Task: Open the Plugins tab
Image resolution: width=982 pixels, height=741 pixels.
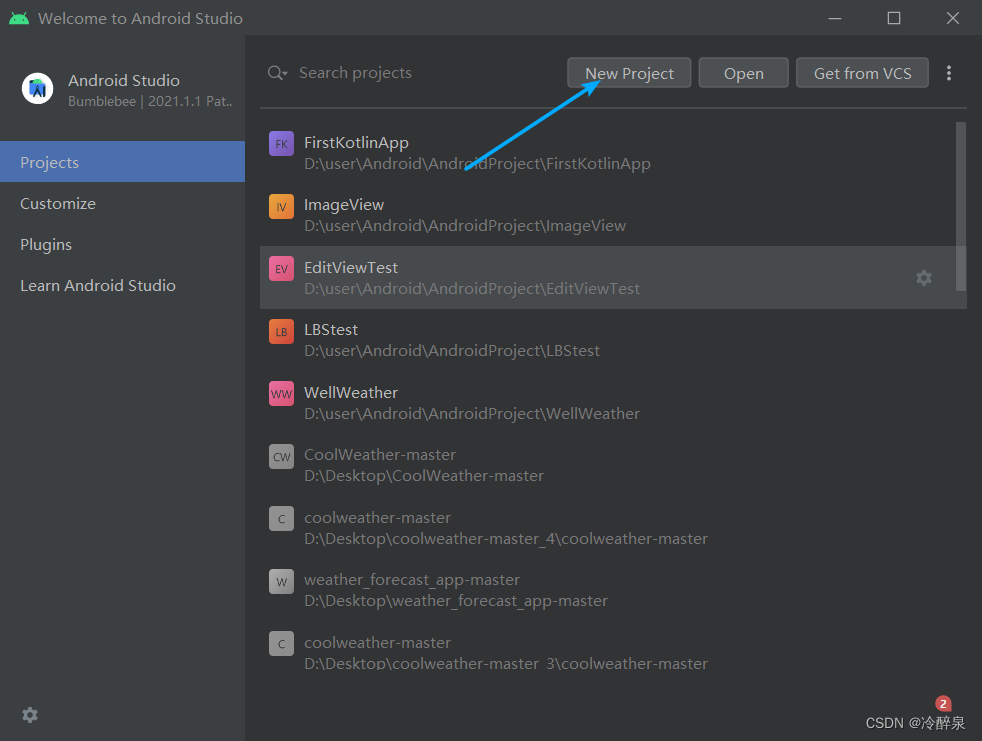Action: [x=123, y=244]
